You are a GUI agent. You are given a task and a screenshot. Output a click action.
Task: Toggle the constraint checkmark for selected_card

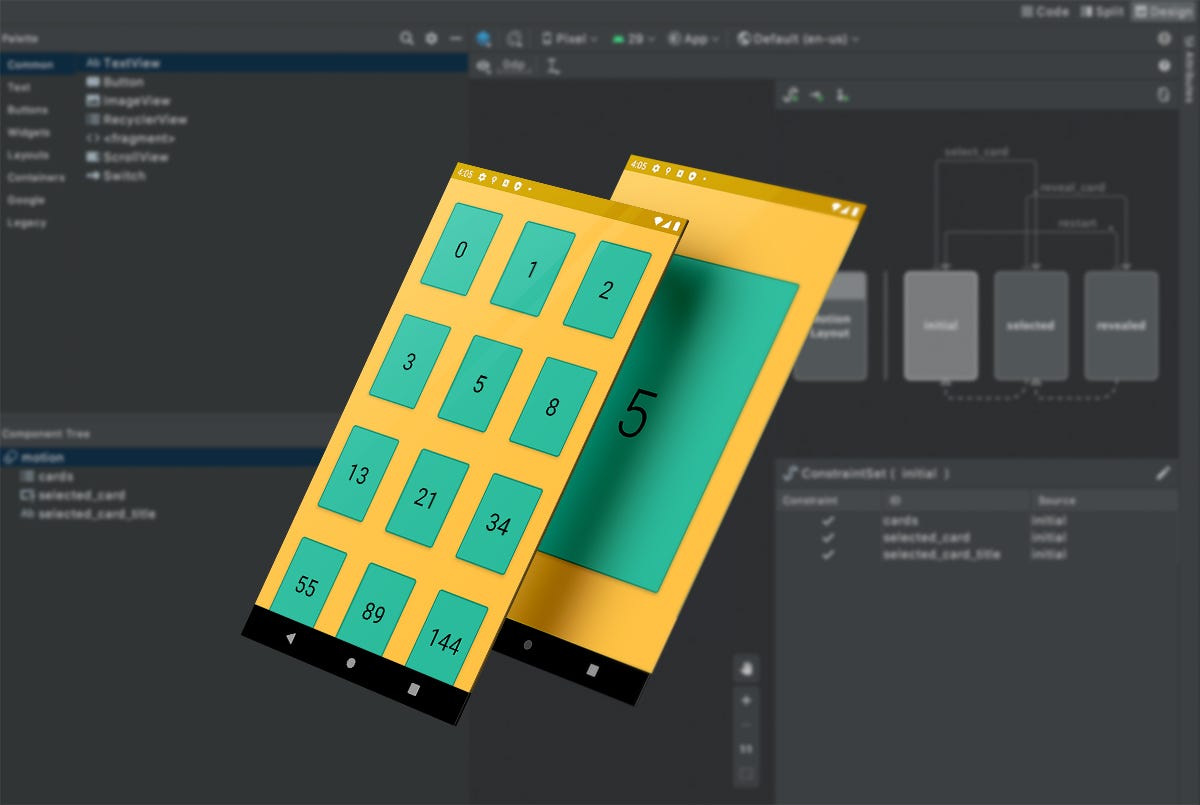coord(828,537)
